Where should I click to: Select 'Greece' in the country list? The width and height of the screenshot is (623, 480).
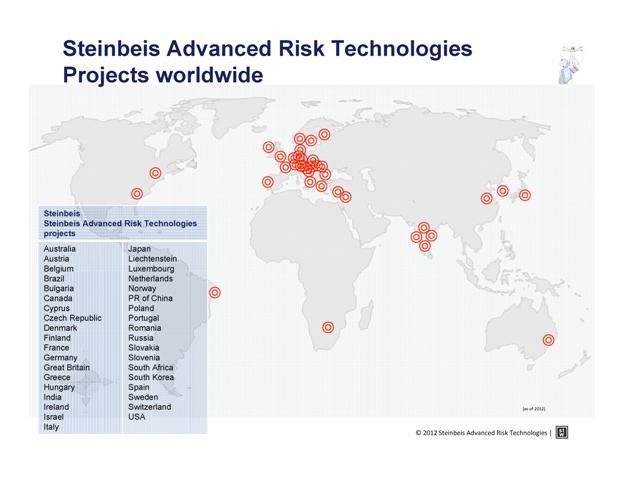(x=57, y=377)
